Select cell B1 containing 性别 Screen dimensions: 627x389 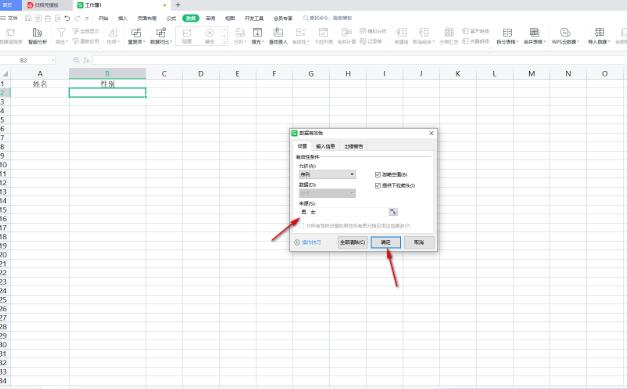[108, 84]
